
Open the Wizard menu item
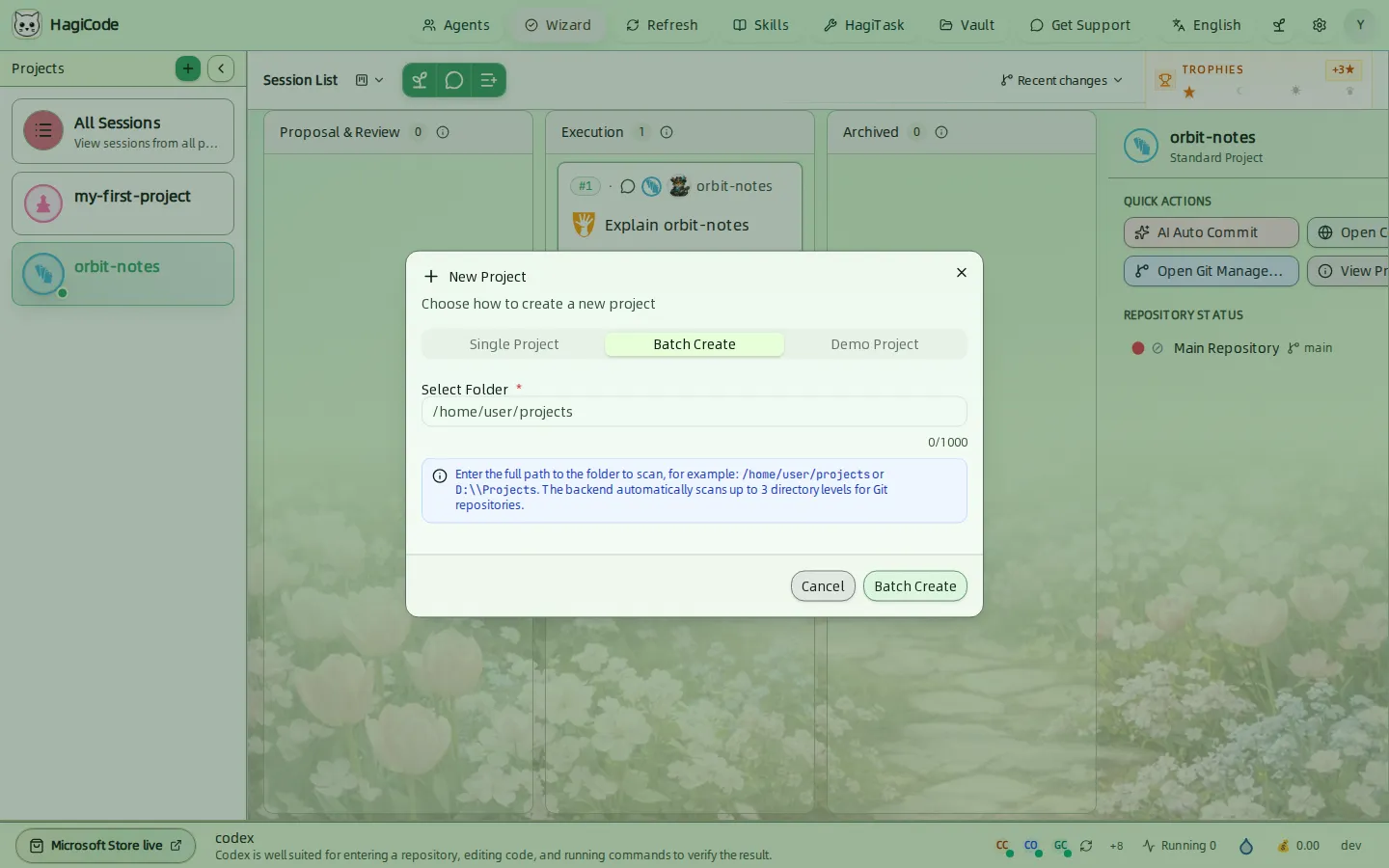(558, 25)
